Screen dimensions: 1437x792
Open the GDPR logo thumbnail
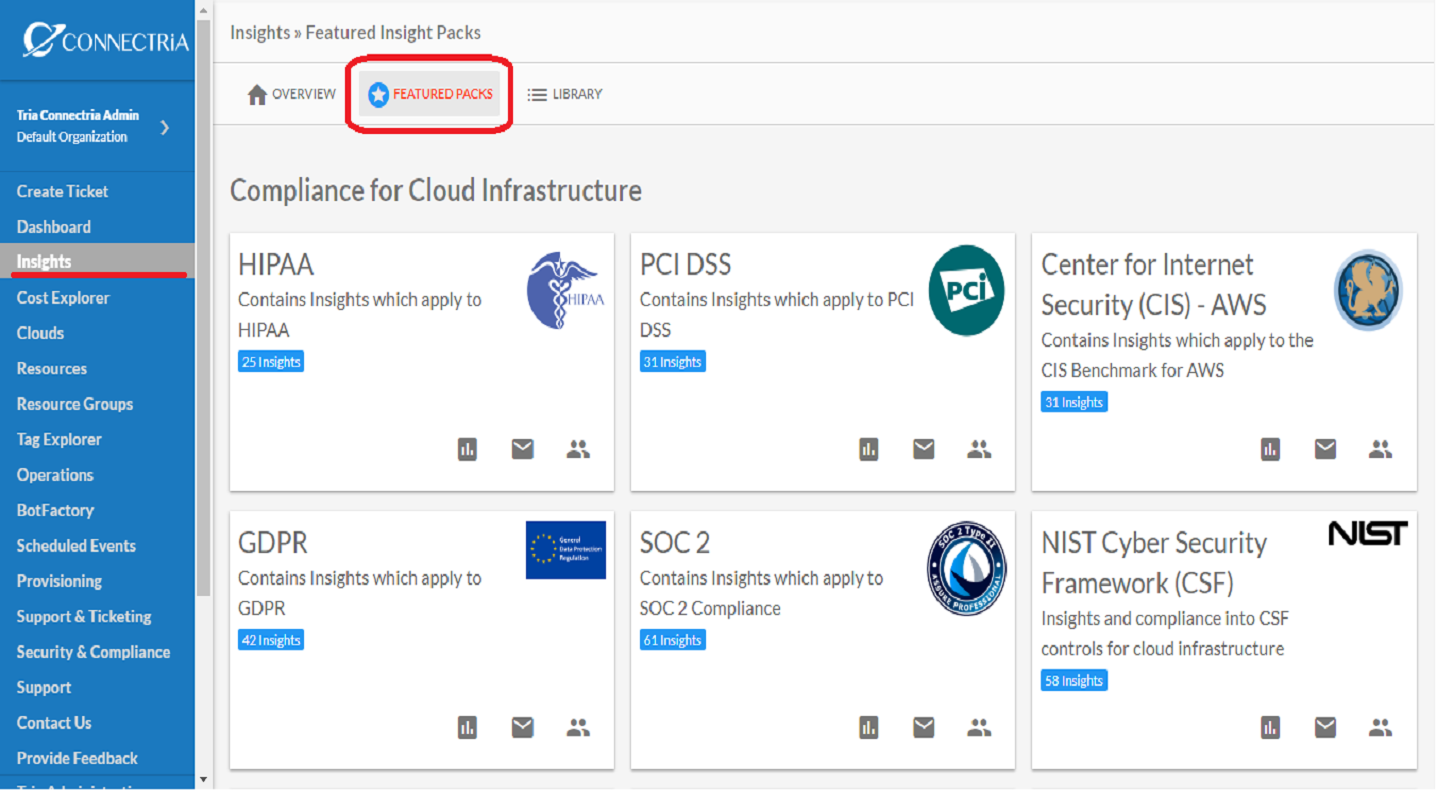click(566, 550)
